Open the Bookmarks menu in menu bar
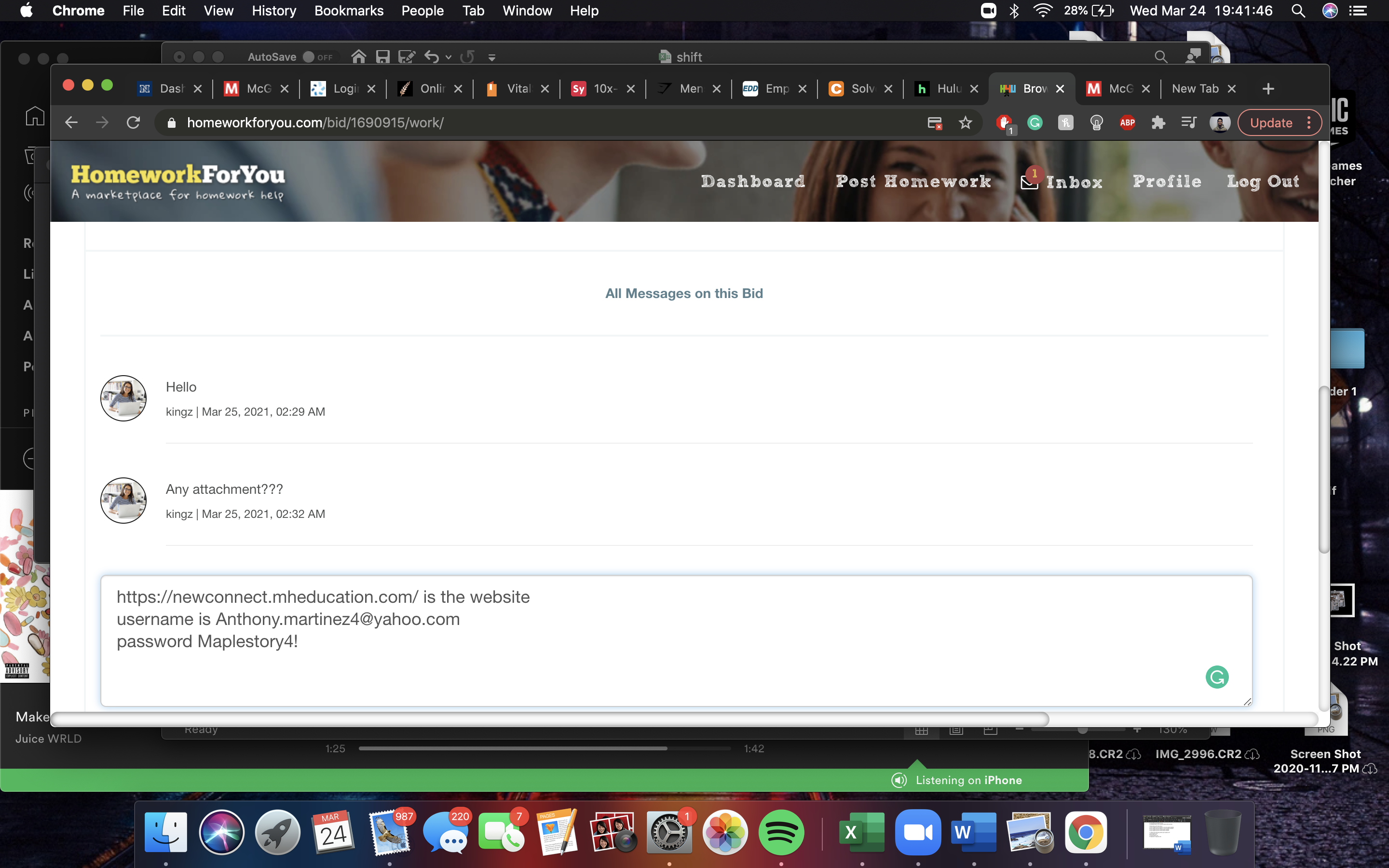 click(348, 10)
